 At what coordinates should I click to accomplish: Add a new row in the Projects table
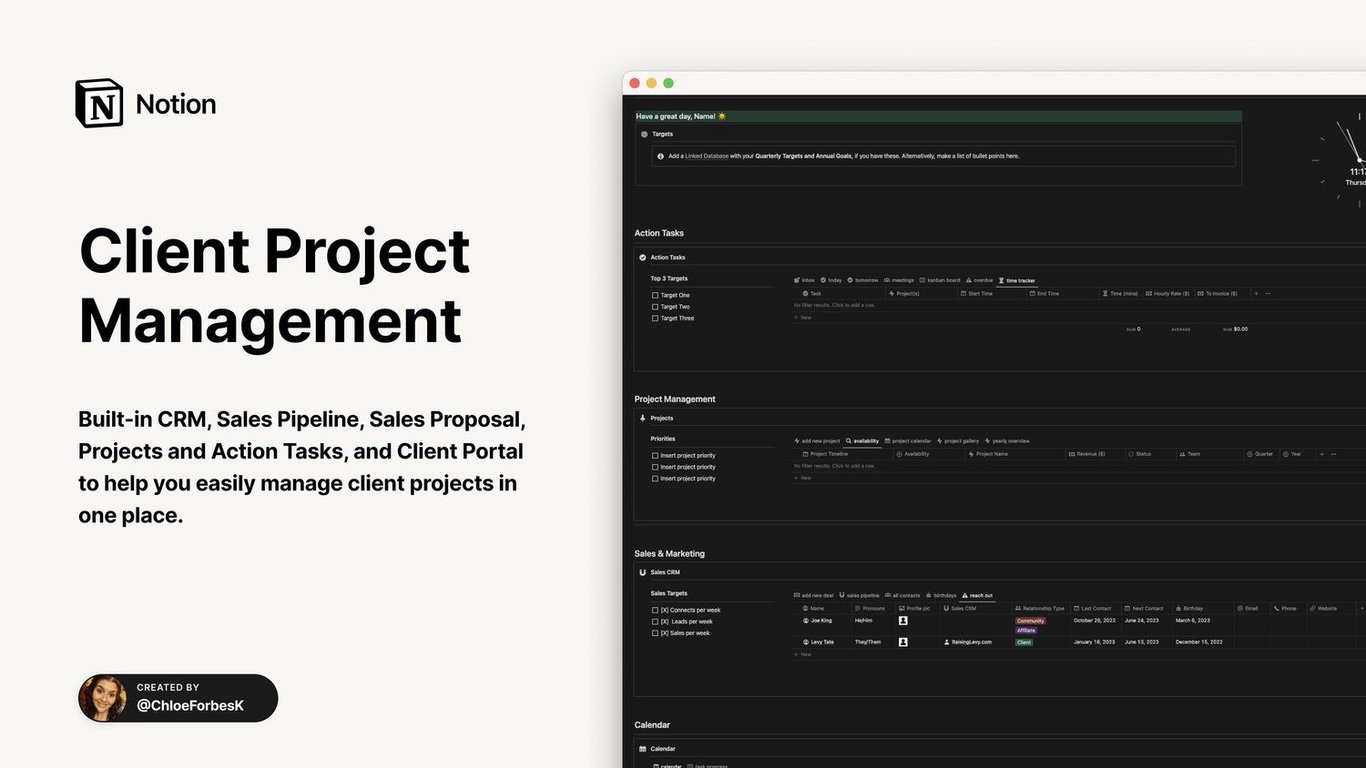pyautogui.click(x=802, y=478)
